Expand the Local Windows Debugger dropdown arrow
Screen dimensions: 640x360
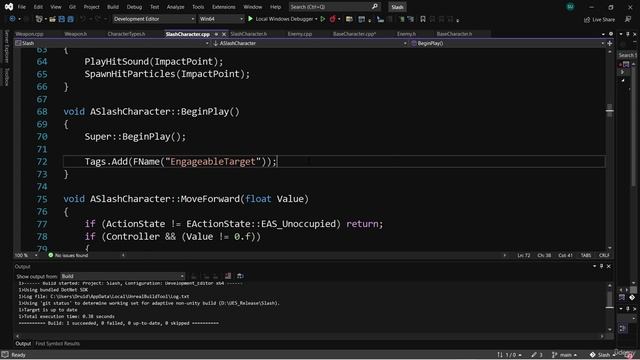[316, 19]
